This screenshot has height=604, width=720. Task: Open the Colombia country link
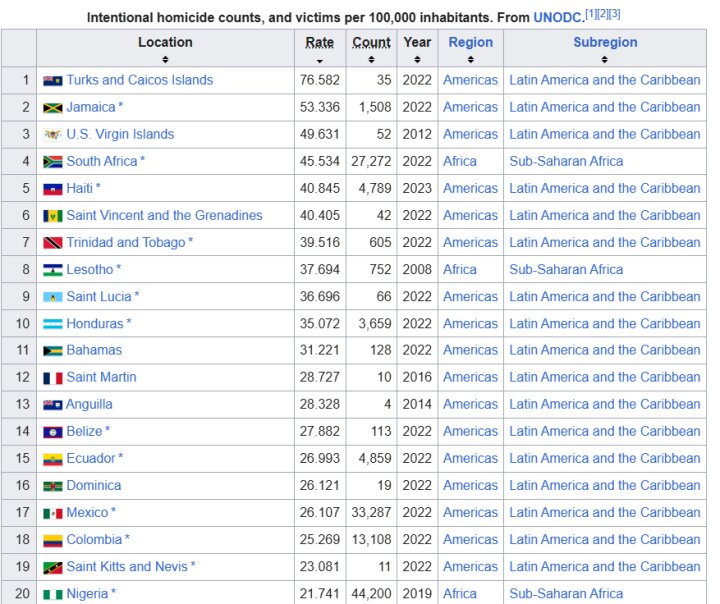[94, 540]
